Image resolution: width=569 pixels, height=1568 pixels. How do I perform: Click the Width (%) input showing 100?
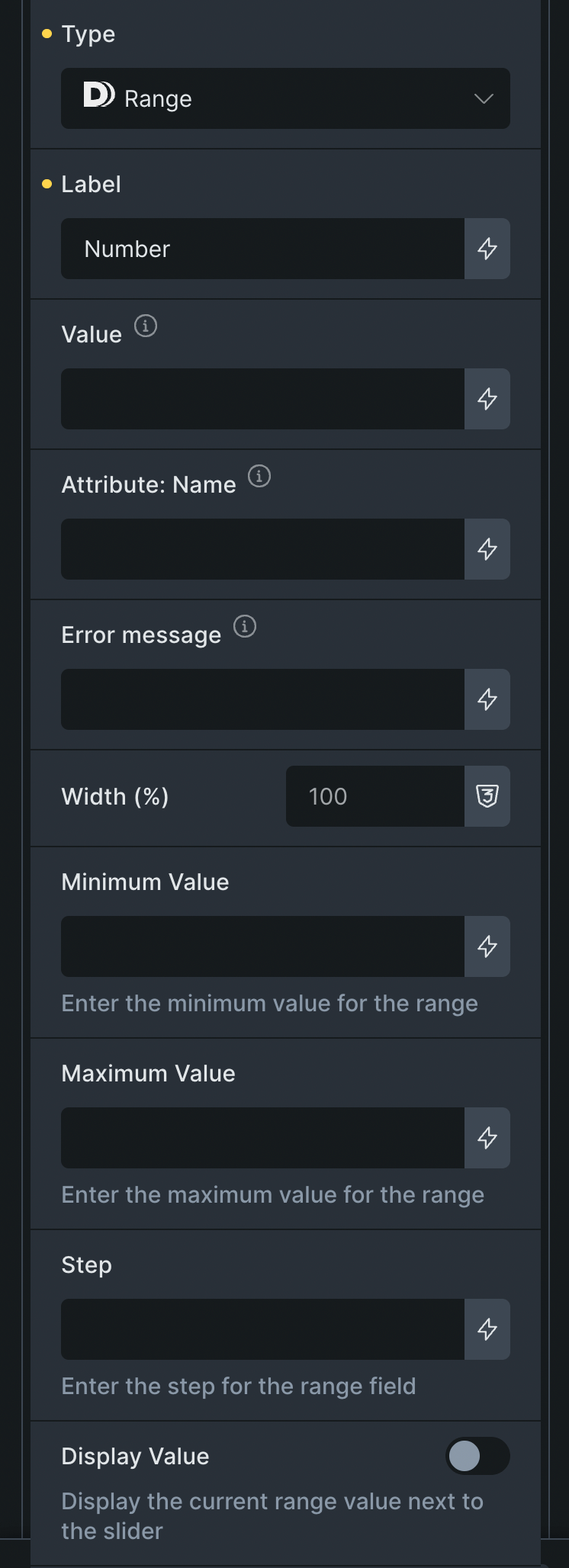click(375, 796)
